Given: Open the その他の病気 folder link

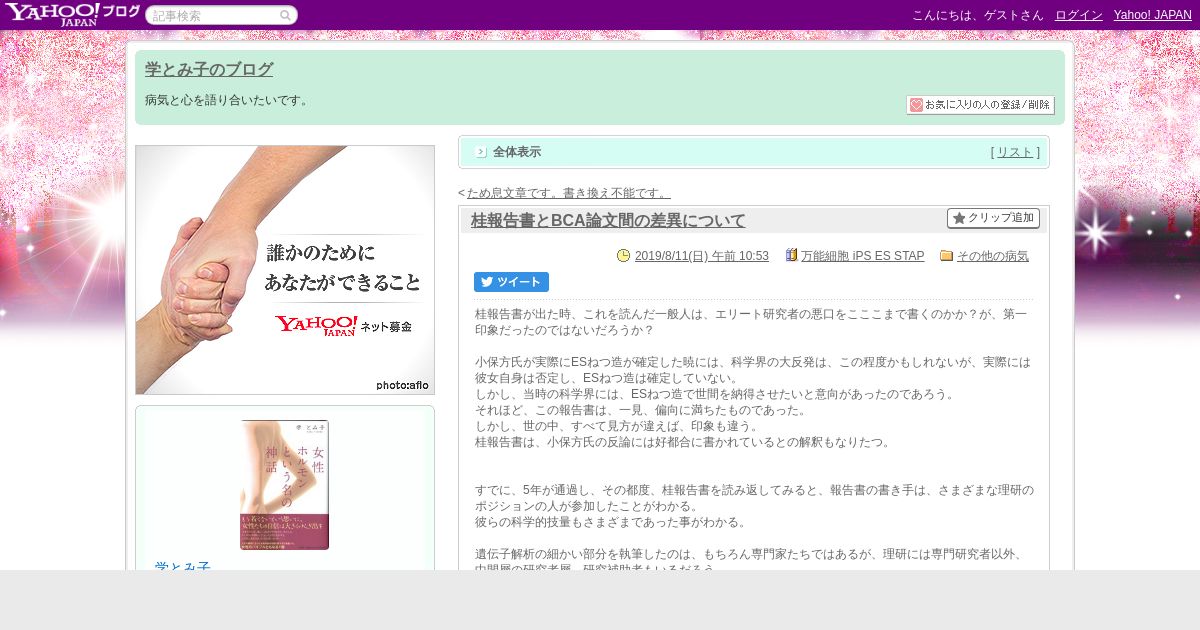Looking at the screenshot, I should coord(993,256).
